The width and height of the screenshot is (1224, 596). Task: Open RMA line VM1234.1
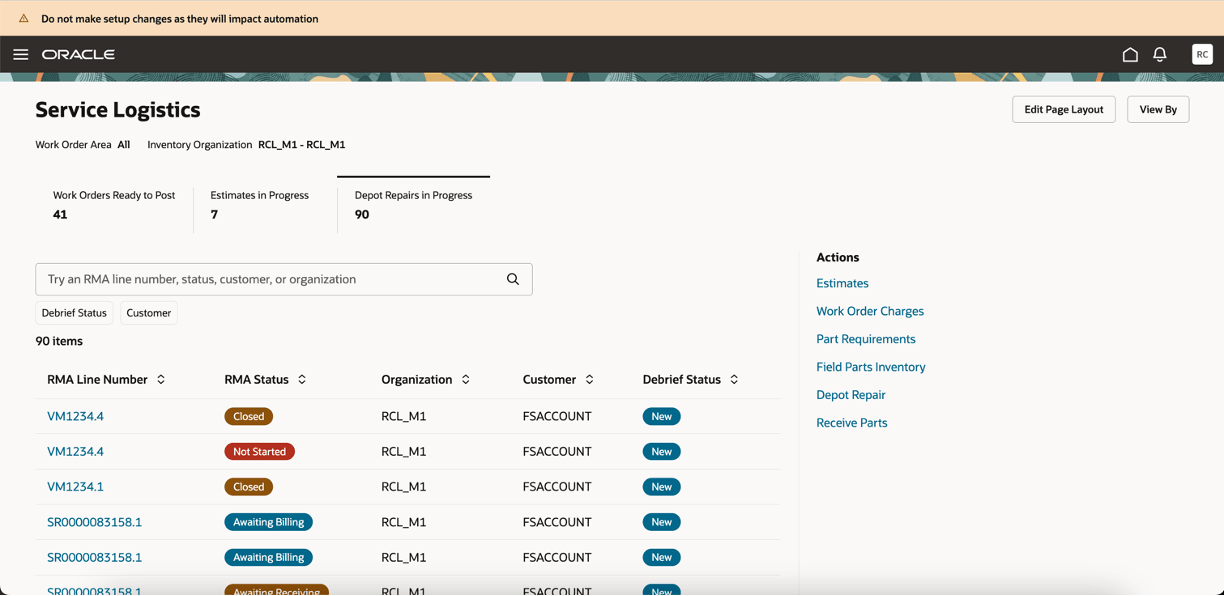(76, 487)
